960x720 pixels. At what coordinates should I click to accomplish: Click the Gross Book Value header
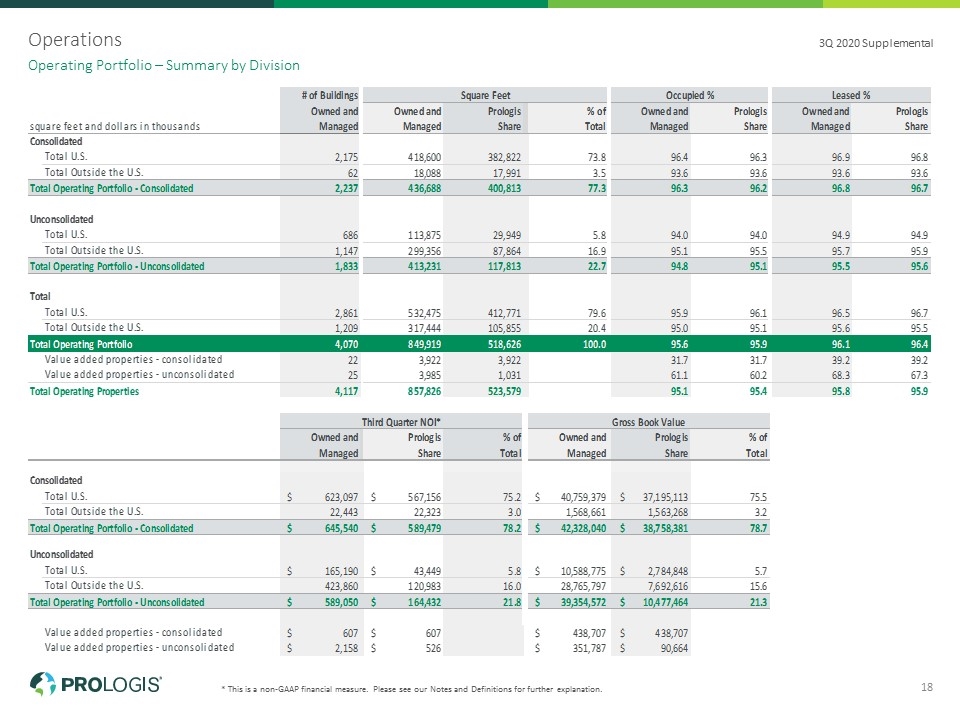point(648,422)
